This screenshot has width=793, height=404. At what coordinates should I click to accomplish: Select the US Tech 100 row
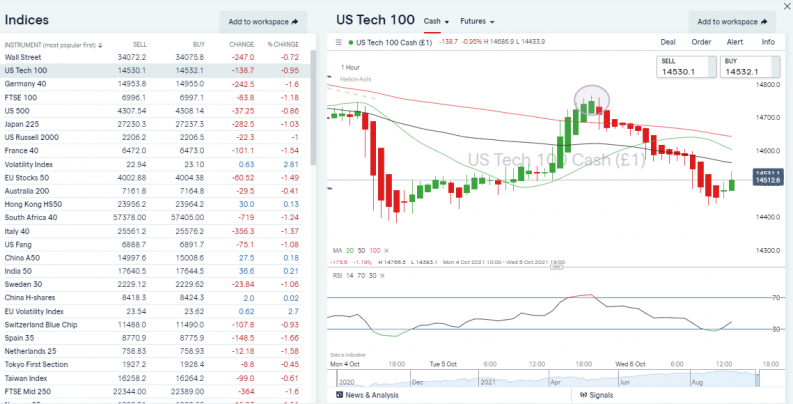pos(153,70)
